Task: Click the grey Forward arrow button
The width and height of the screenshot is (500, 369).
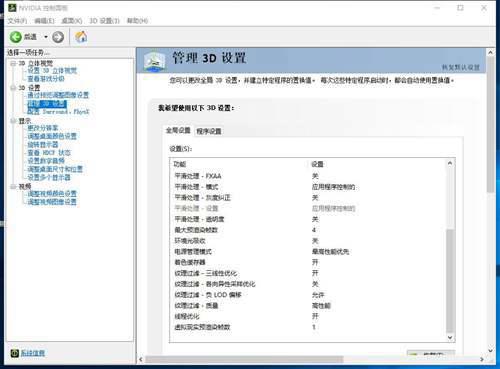Action: pyautogui.click(x=58, y=37)
